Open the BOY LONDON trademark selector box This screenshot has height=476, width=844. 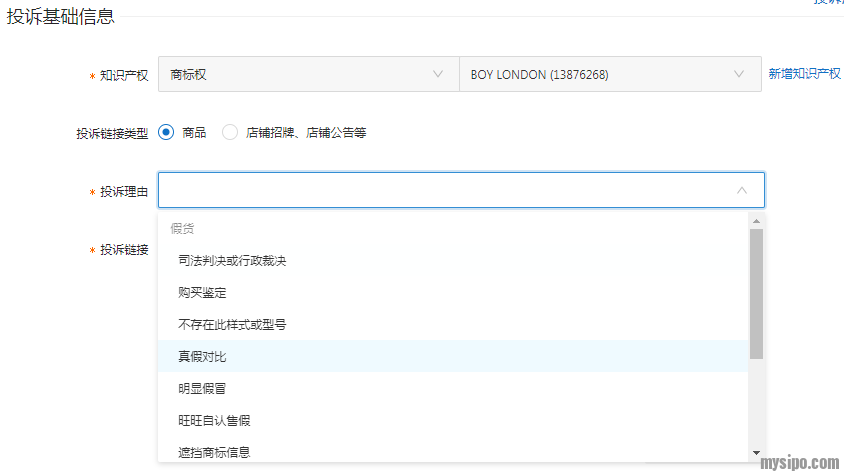[610, 75]
